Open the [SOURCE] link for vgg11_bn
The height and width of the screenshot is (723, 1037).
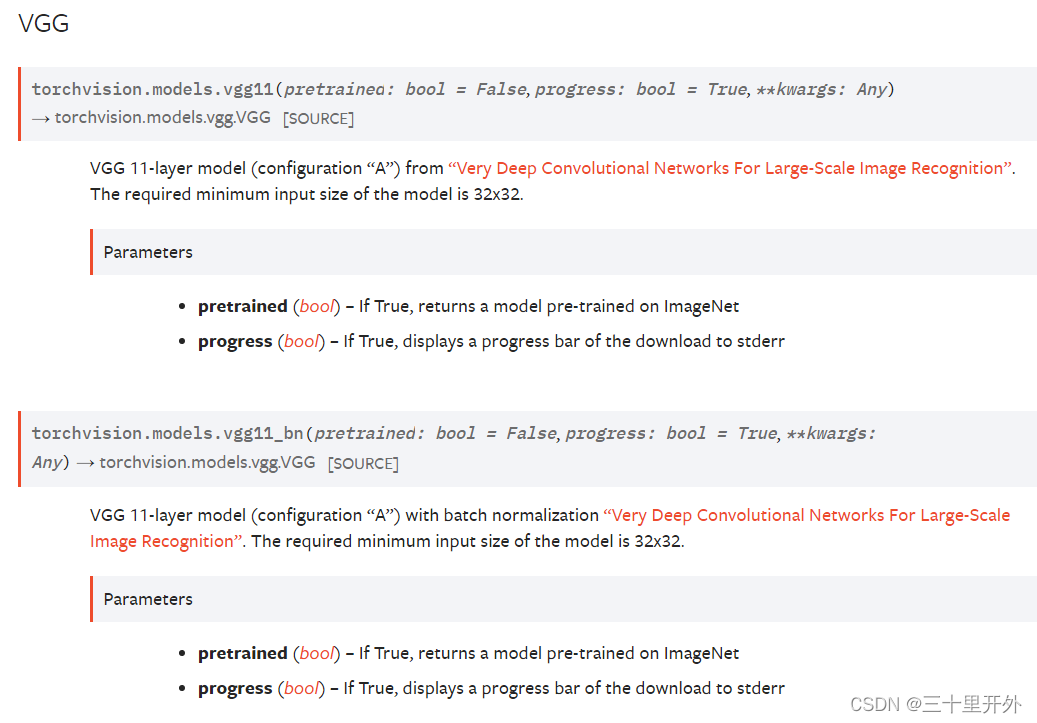(x=363, y=463)
